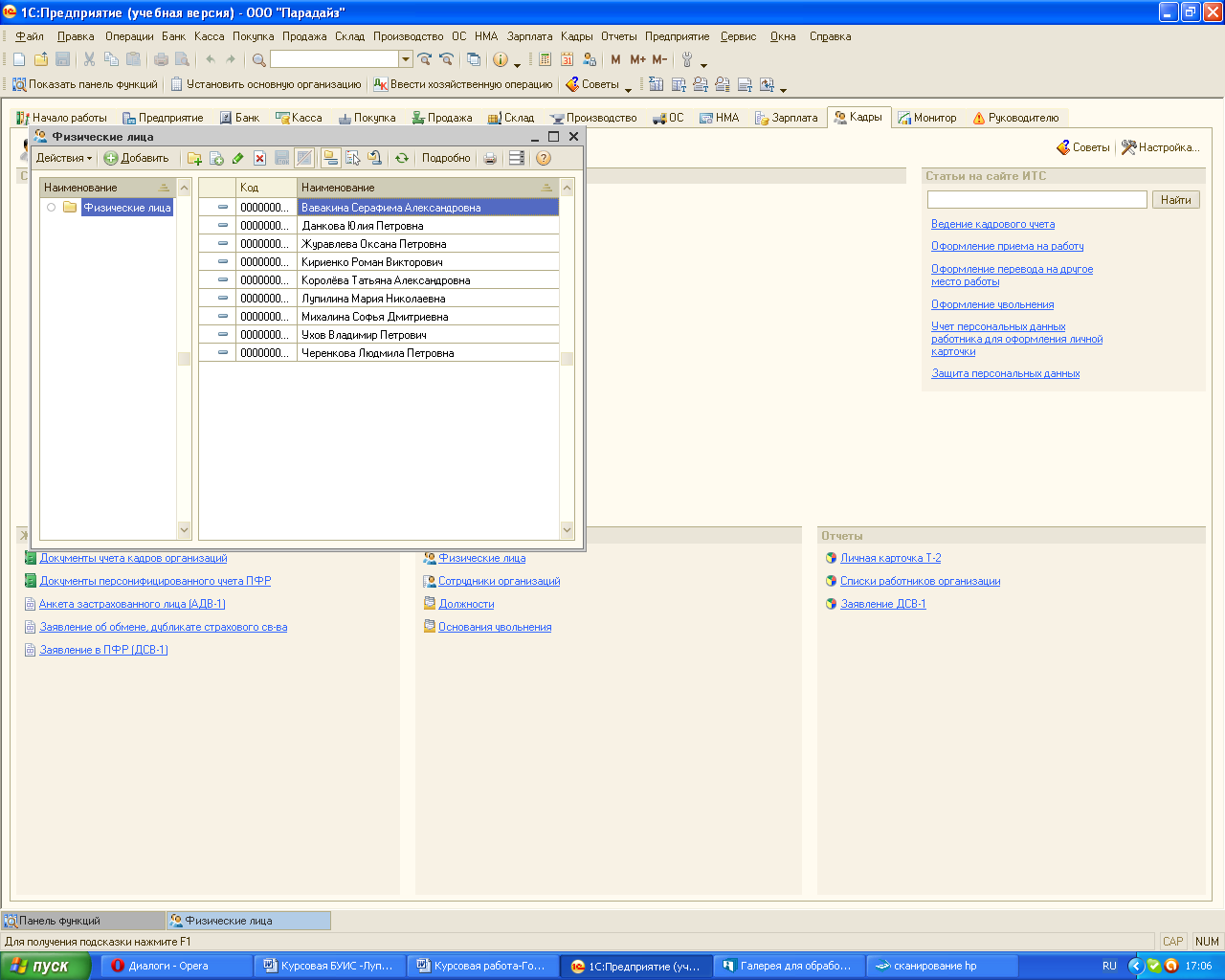1225x980 pixels.
Task: Click the add new group folder icon
Action: point(194,159)
